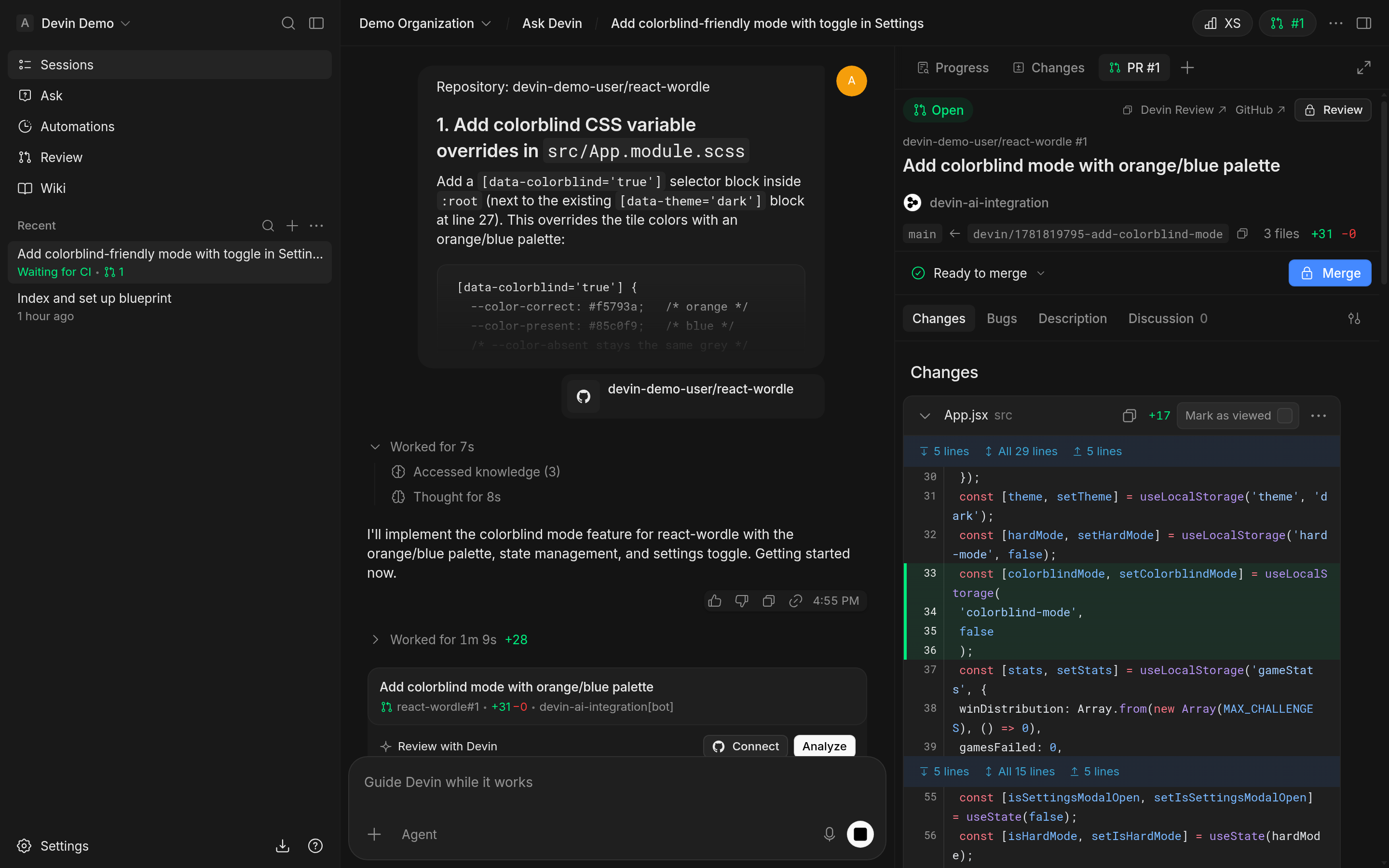1389x868 pixels.
Task: Select the PR #1 tab
Action: (1134, 68)
